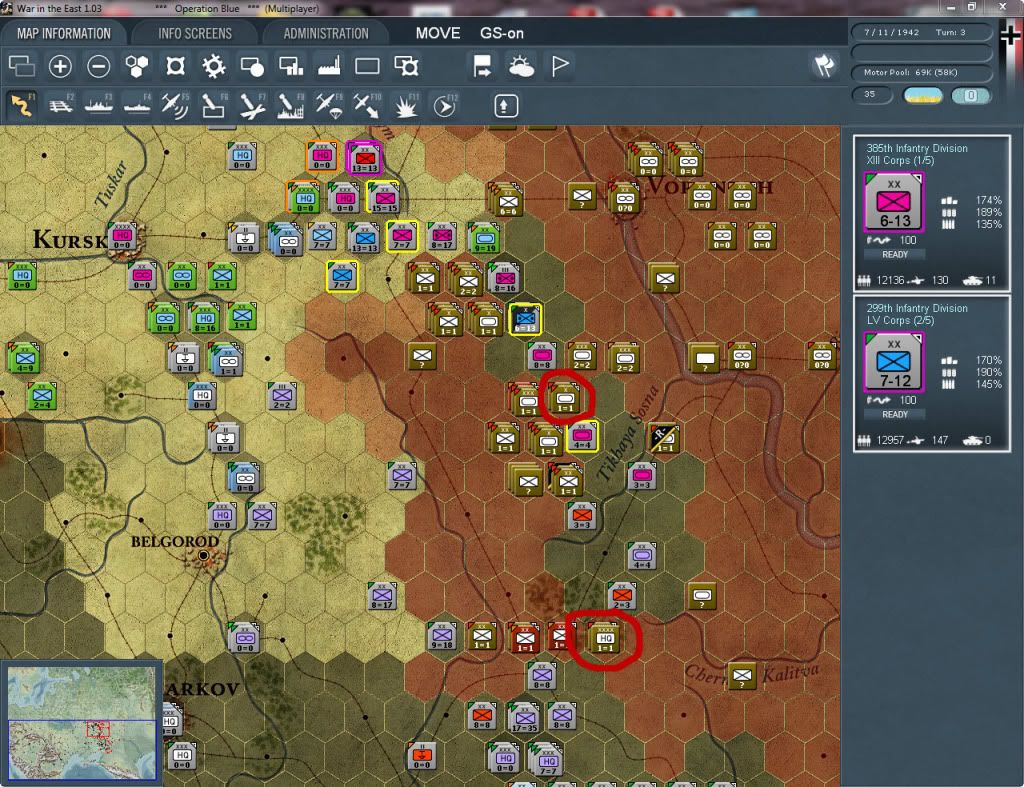Click the pennant flag toolbar icon

(560, 66)
